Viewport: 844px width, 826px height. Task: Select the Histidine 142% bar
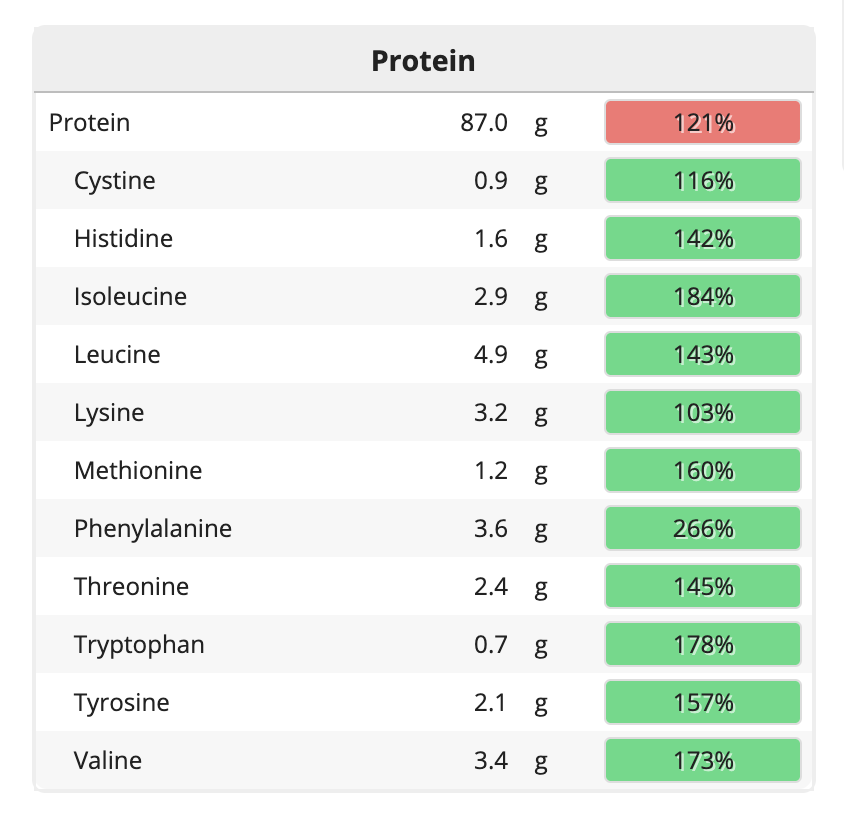(x=702, y=238)
